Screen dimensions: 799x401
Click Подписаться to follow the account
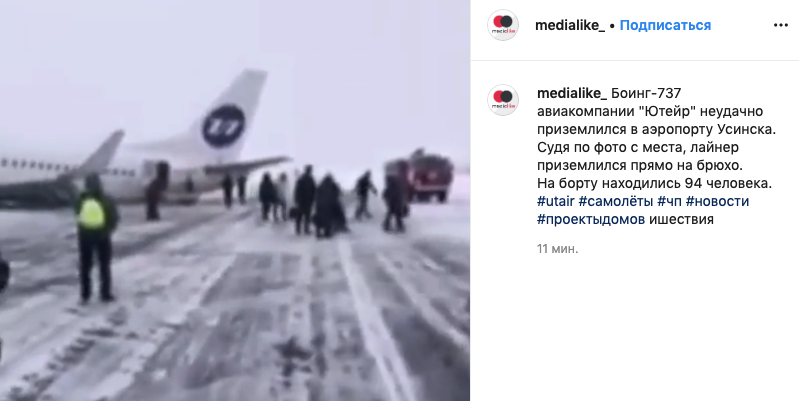[665, 25]
